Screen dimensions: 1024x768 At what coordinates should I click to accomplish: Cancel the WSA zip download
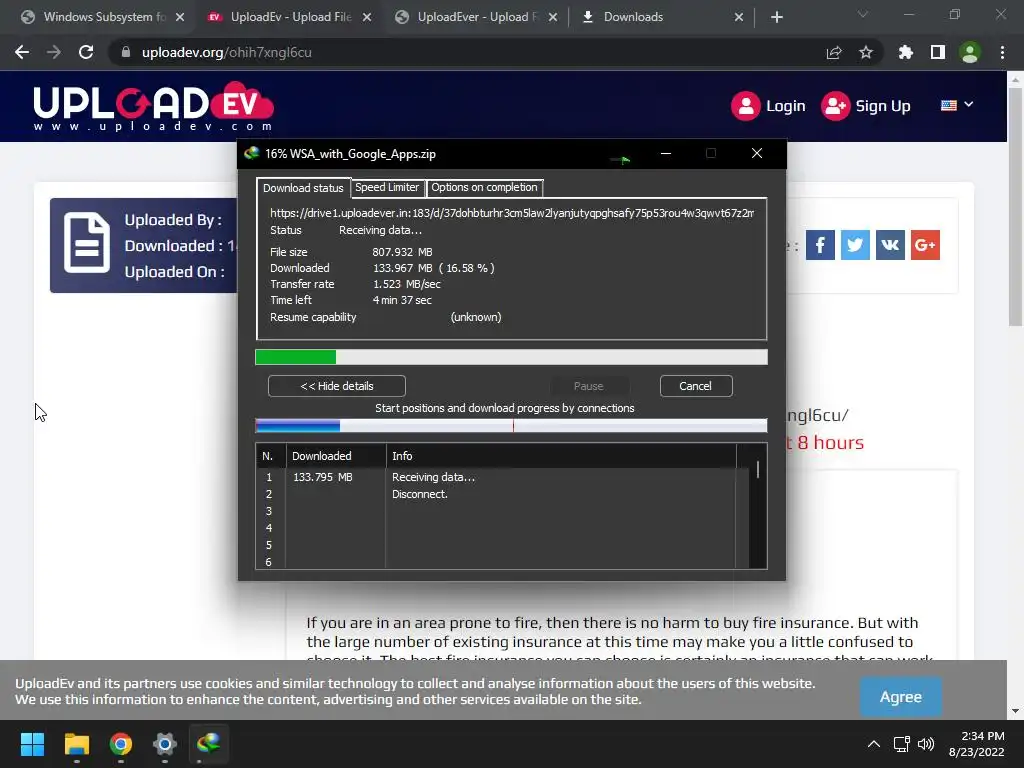[x=696, y=386]
